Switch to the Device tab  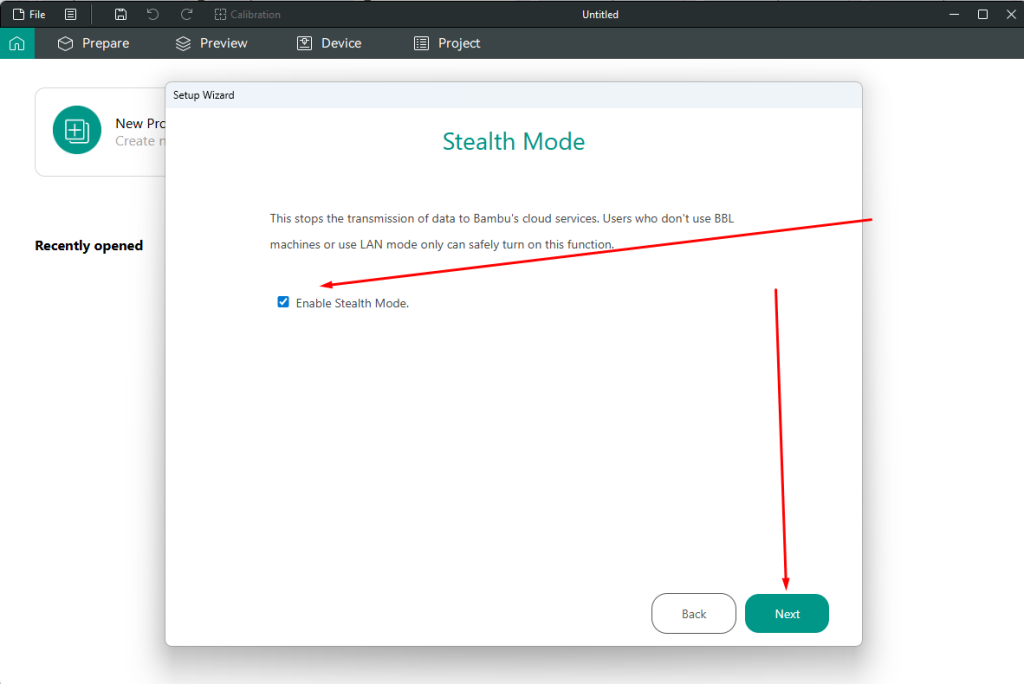pos(329,43)
